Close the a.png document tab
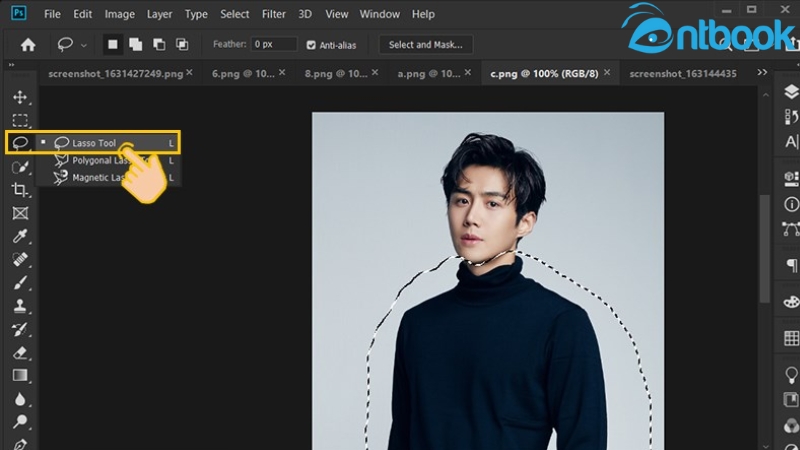The width and height of the screenshot is (800, 450). tap(468, 72)
